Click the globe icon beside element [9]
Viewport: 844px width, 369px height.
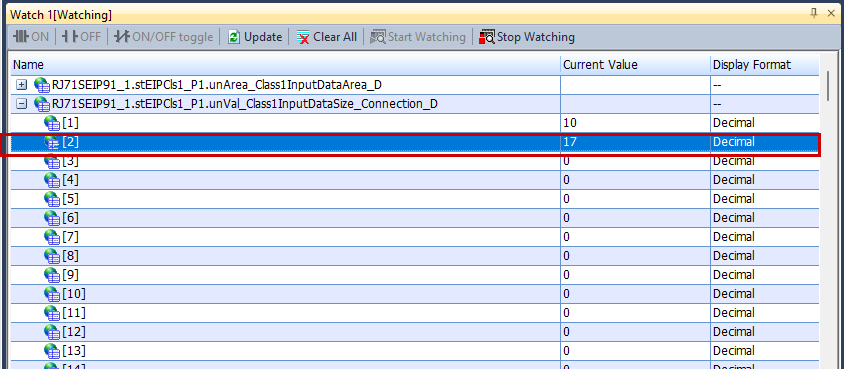click(52, 275)
